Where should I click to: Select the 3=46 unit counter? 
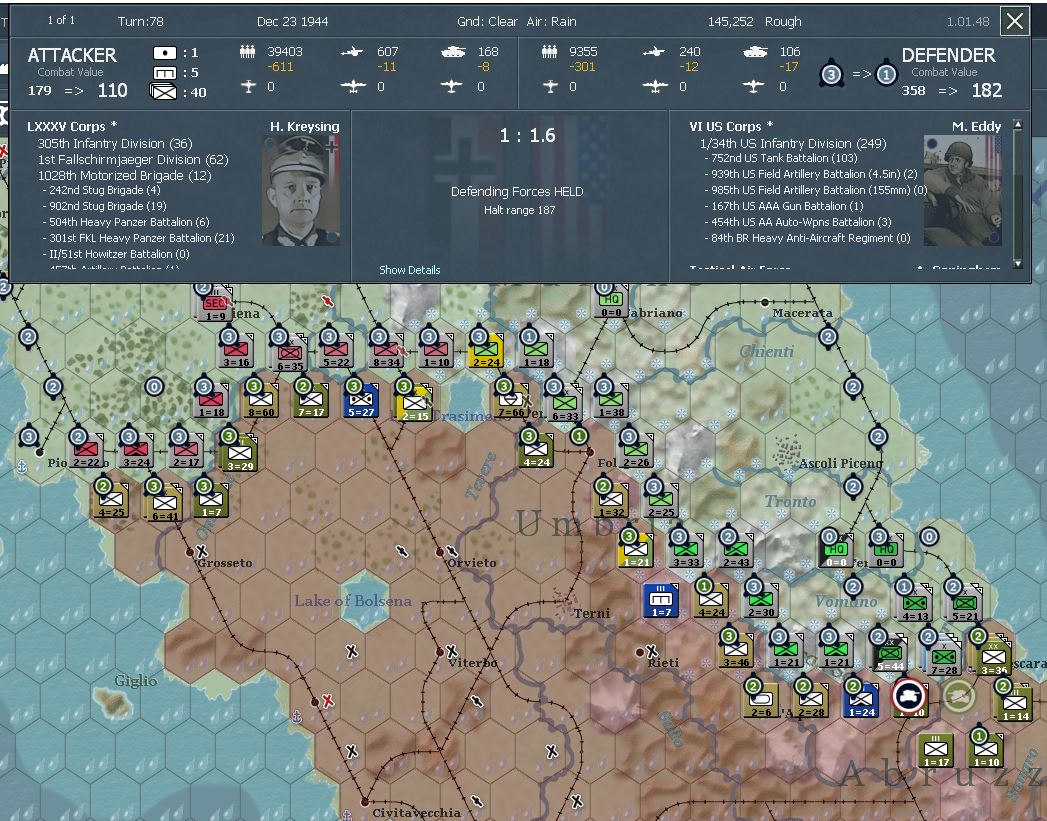pyautogui.click(x=736, y=651)
